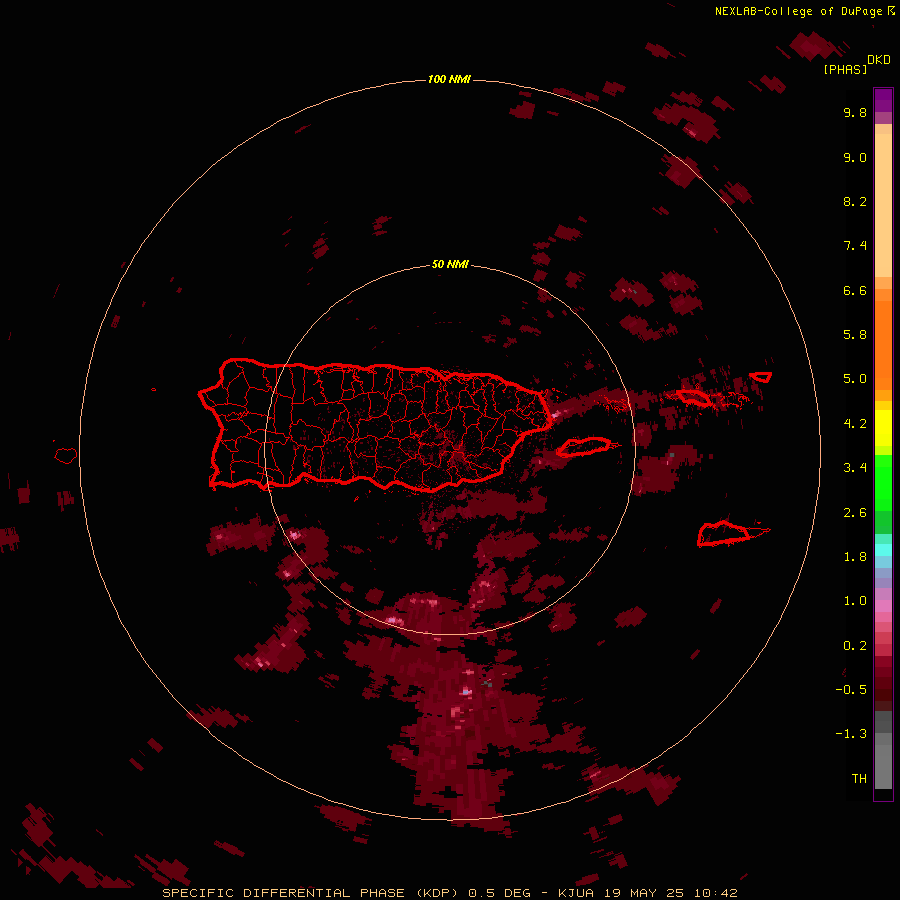Viewport: 900px width, 900px height.
Task: Click the 10:42 timestamp in the caption
Action: tap(715, 893)
